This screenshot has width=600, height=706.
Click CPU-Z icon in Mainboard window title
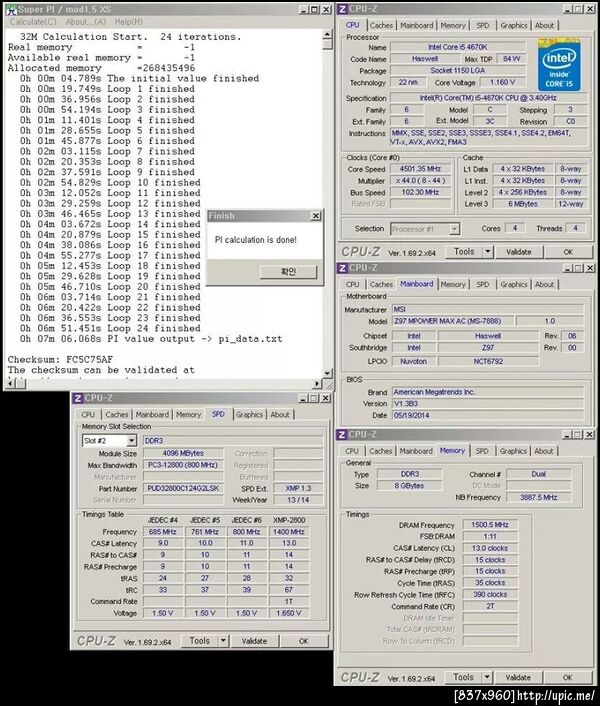[343, 268]
